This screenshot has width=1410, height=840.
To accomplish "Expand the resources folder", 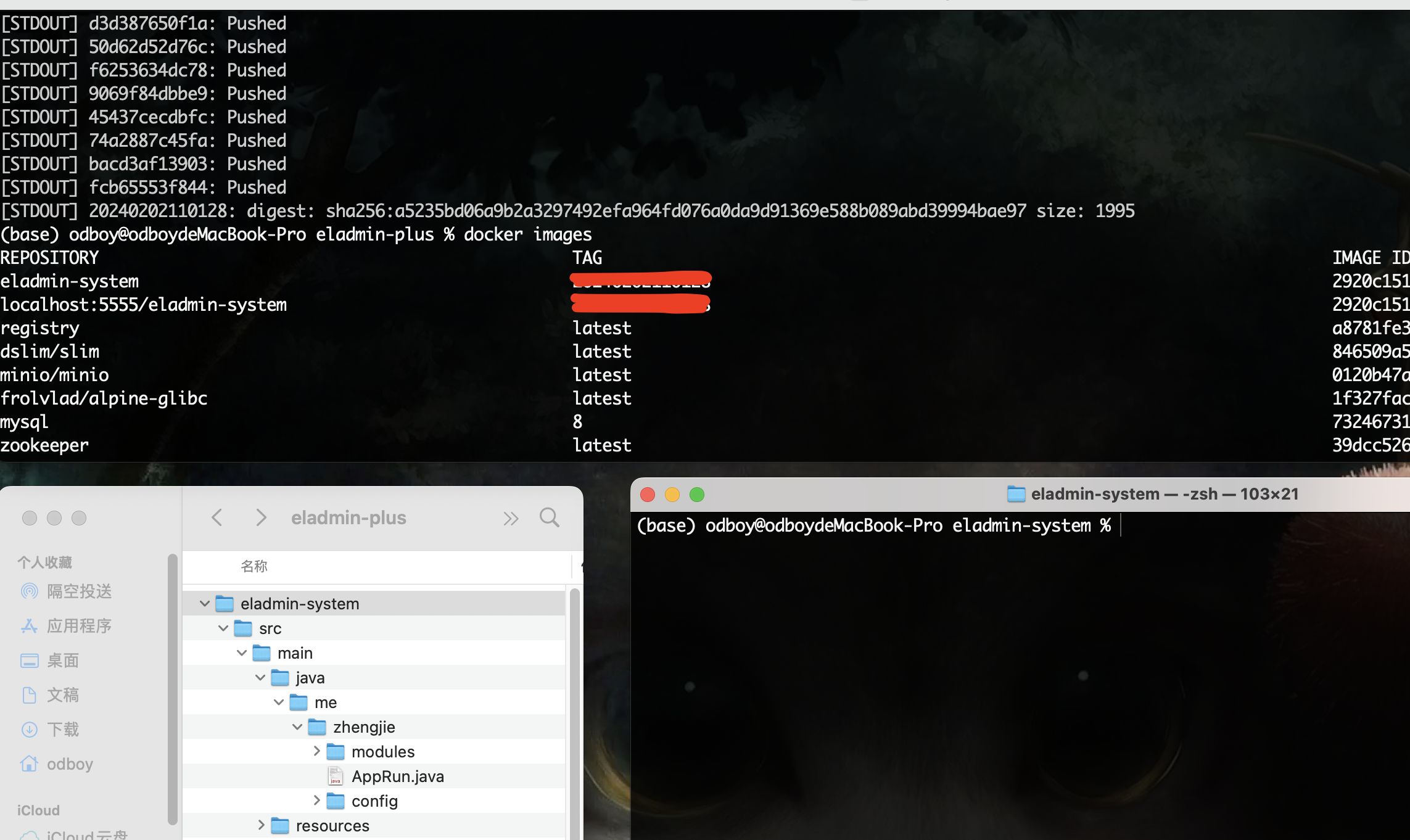I will (261, 825).
